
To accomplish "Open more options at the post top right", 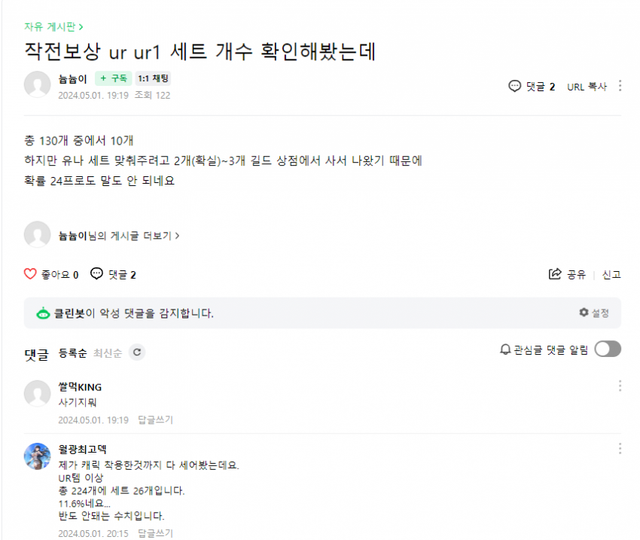I will pos(621,87).
